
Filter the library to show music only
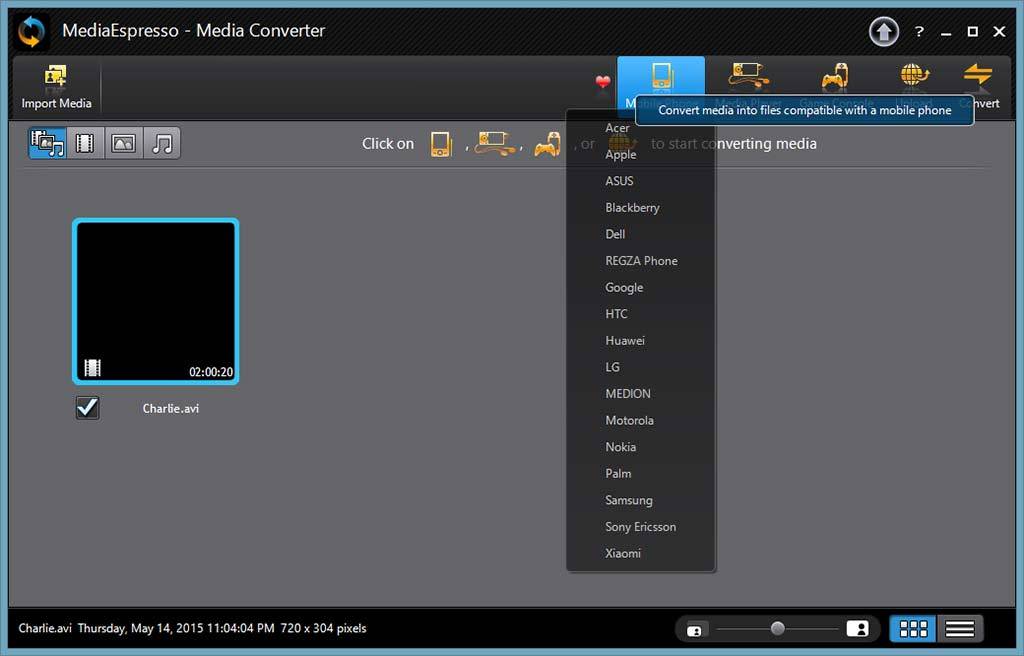pyautogui.click(x=162, y=144)
